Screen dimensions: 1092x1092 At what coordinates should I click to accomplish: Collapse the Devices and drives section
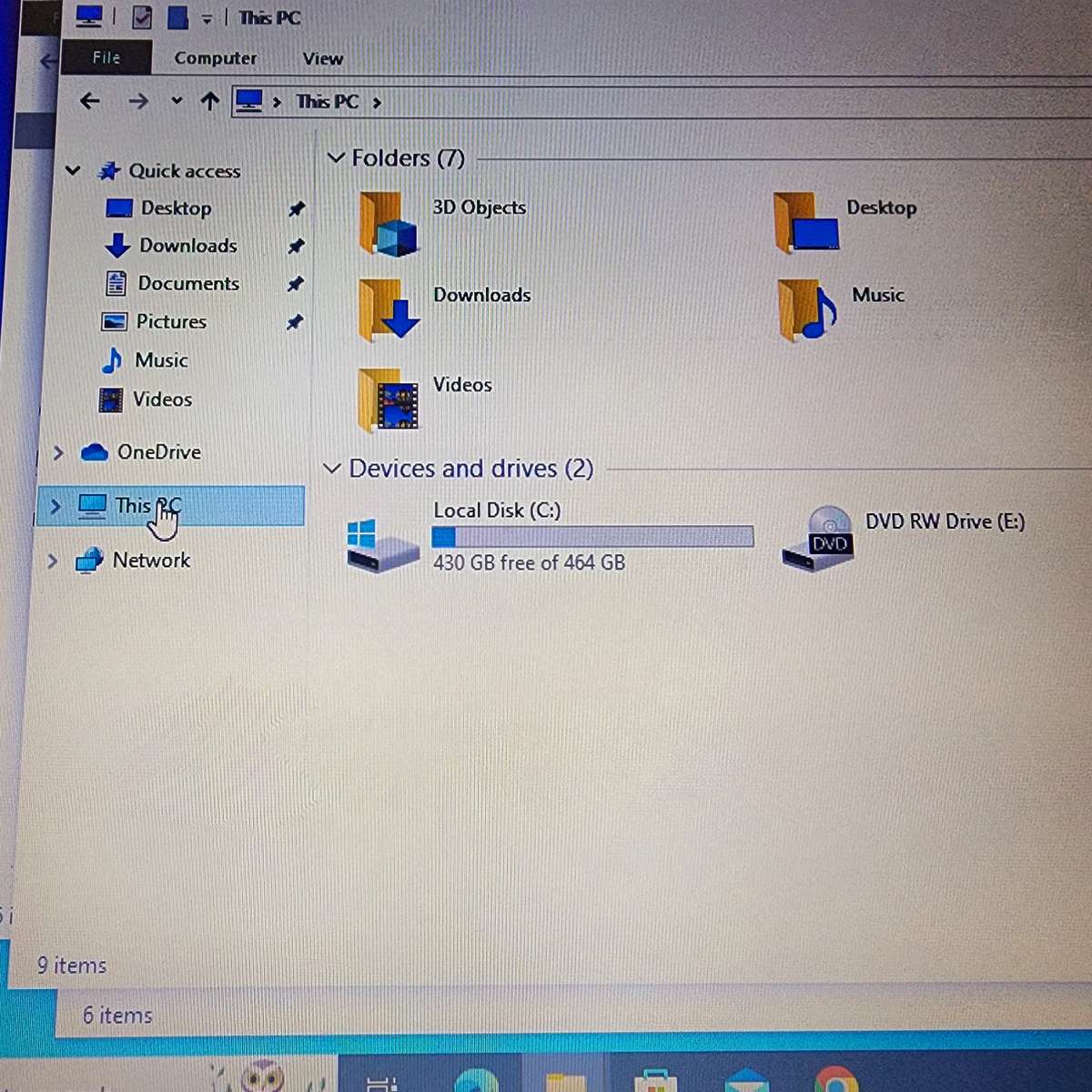click(331, 468)
